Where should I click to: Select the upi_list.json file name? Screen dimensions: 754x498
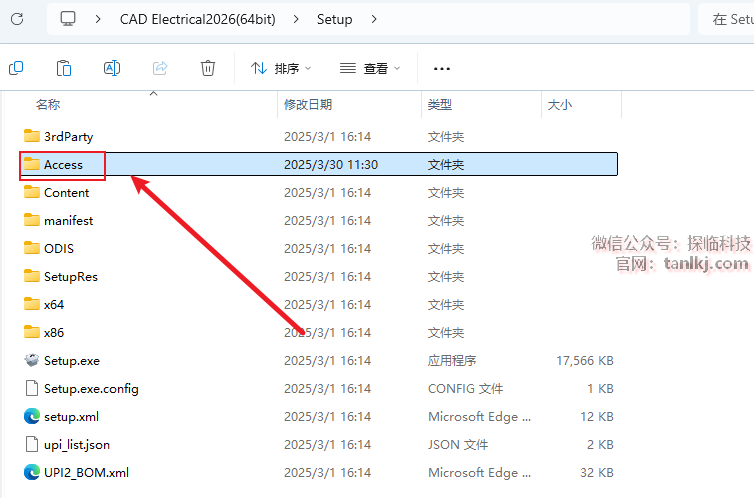coord(77,445)
